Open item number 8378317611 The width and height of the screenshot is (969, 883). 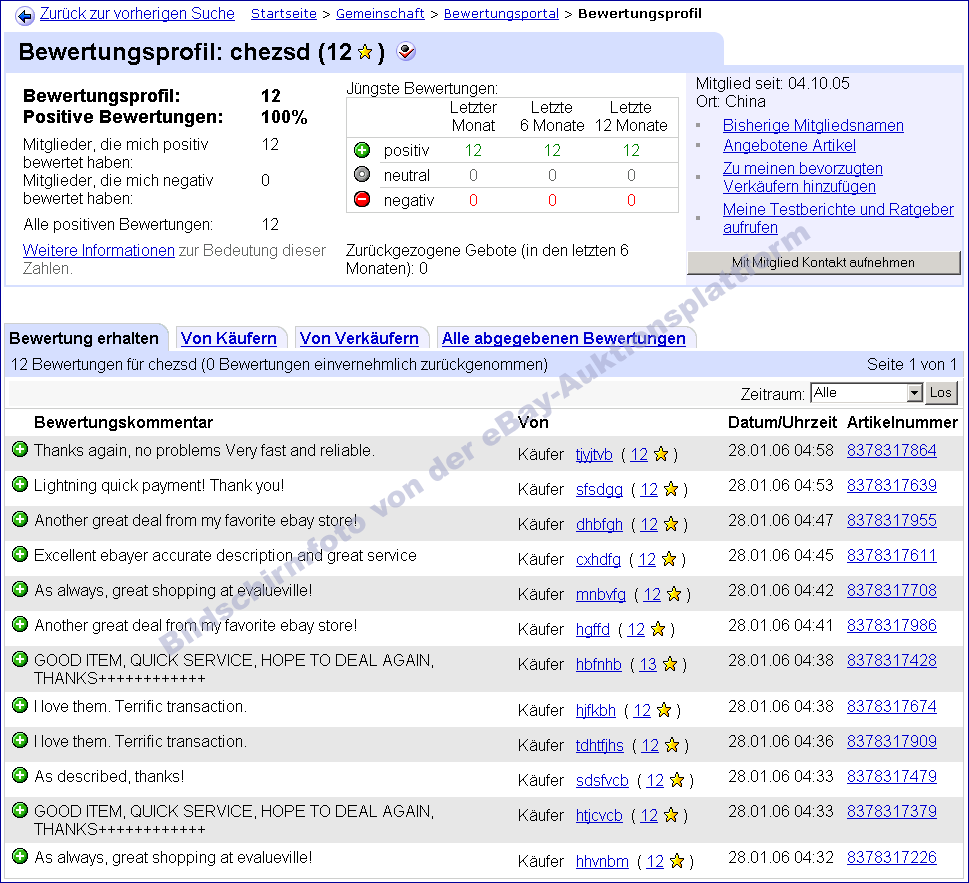[x=892, y=556]
